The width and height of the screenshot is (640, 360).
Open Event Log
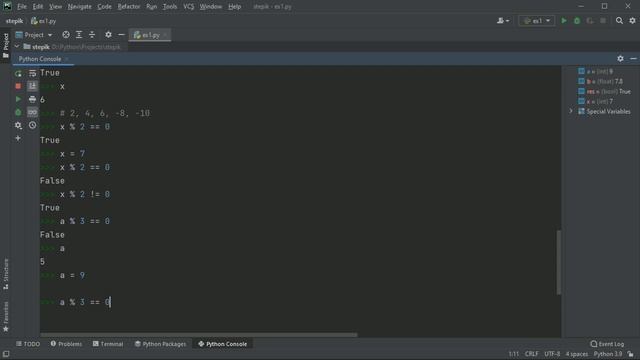click(607, 344)
